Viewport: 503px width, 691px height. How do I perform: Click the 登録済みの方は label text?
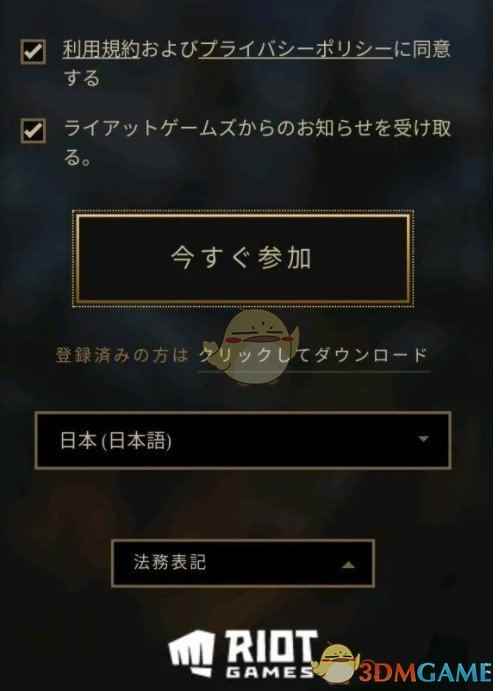tap(122, 355)
